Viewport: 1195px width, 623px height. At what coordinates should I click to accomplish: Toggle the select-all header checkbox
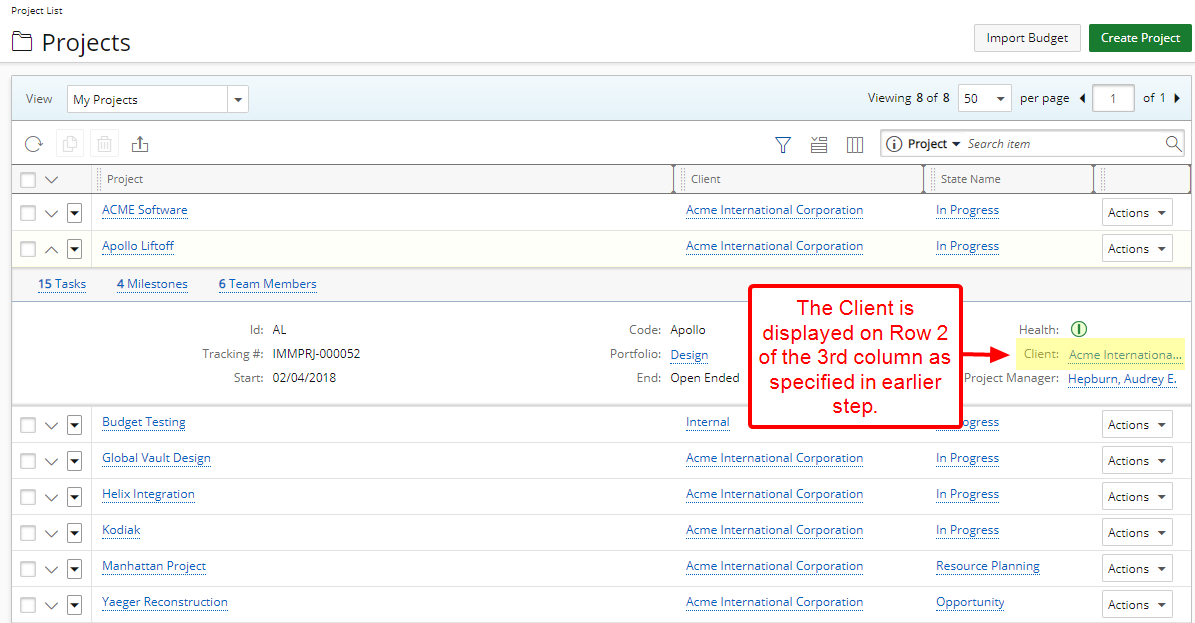tap(28, 180)
